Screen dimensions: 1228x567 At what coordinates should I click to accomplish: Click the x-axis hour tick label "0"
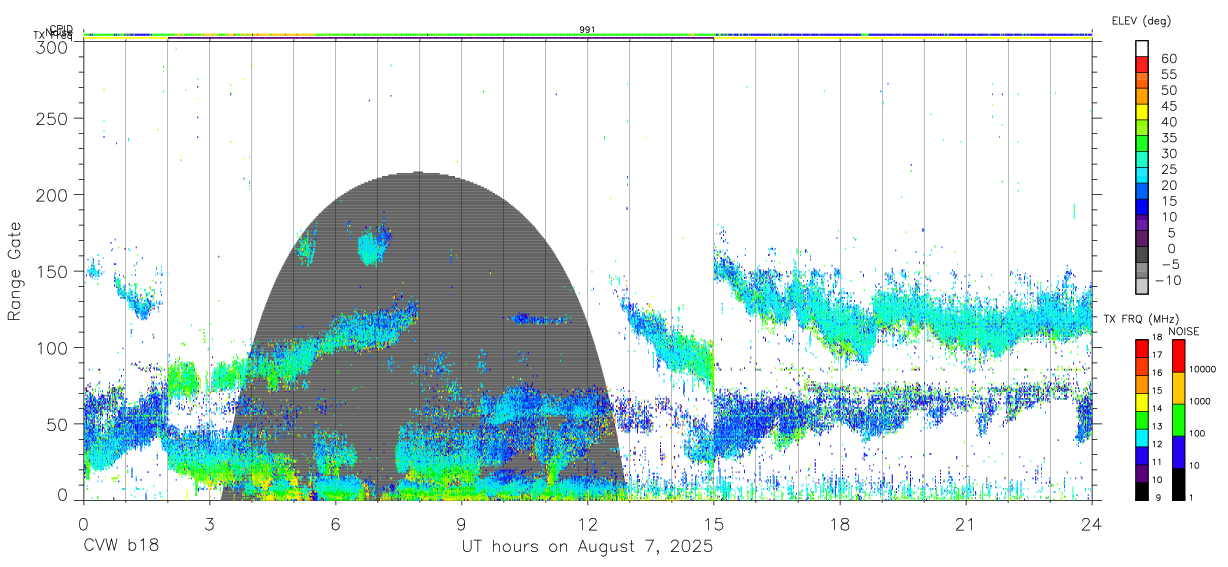pyautogui.click(x=83, y=524)
